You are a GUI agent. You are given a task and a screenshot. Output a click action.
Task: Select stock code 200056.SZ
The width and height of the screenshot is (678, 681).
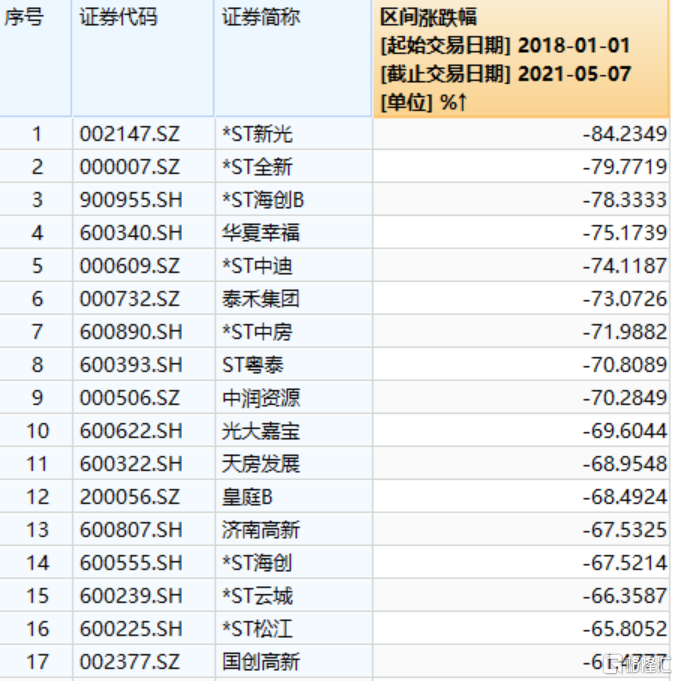pyautogui.click(x=129, y=497)
